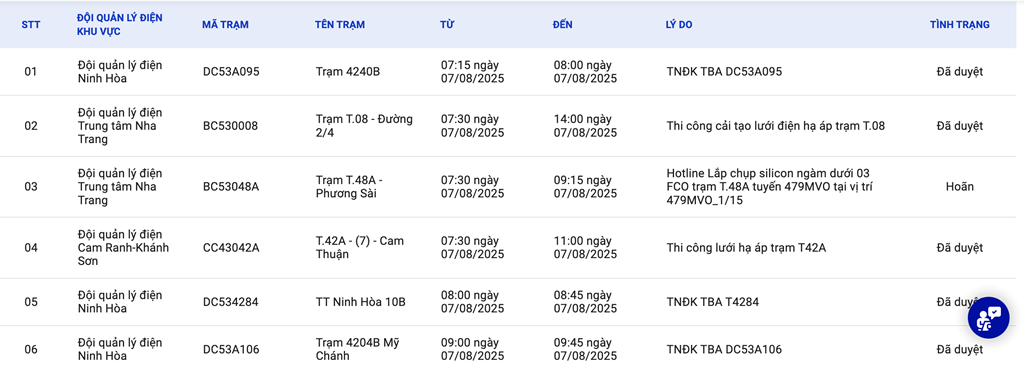Image resolution: width=1024 pixels, height=372 pixels.
Task: Click station name TT Ninh Hòa 10B
Action: [x=360, y=302]
